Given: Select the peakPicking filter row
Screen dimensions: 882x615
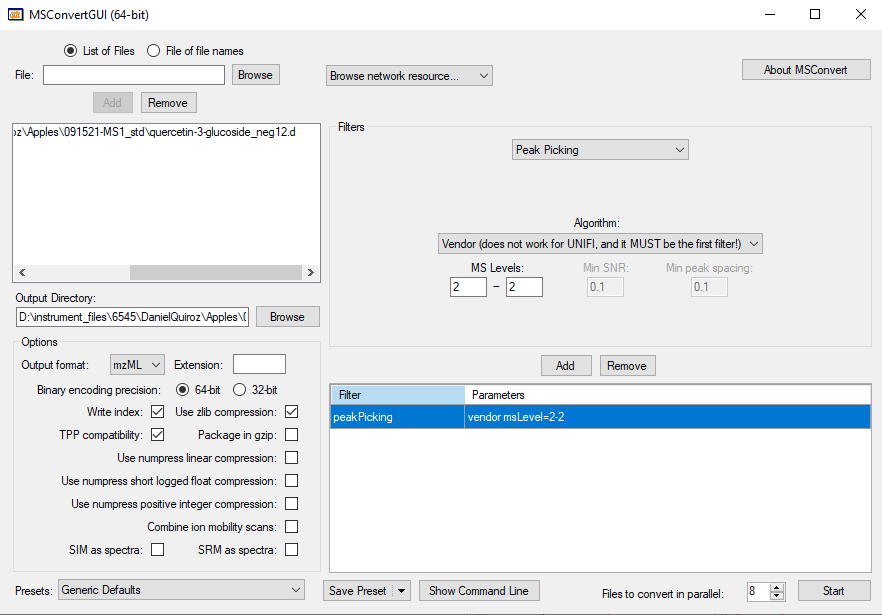Looking at the screenshot, I should point(600,417).
